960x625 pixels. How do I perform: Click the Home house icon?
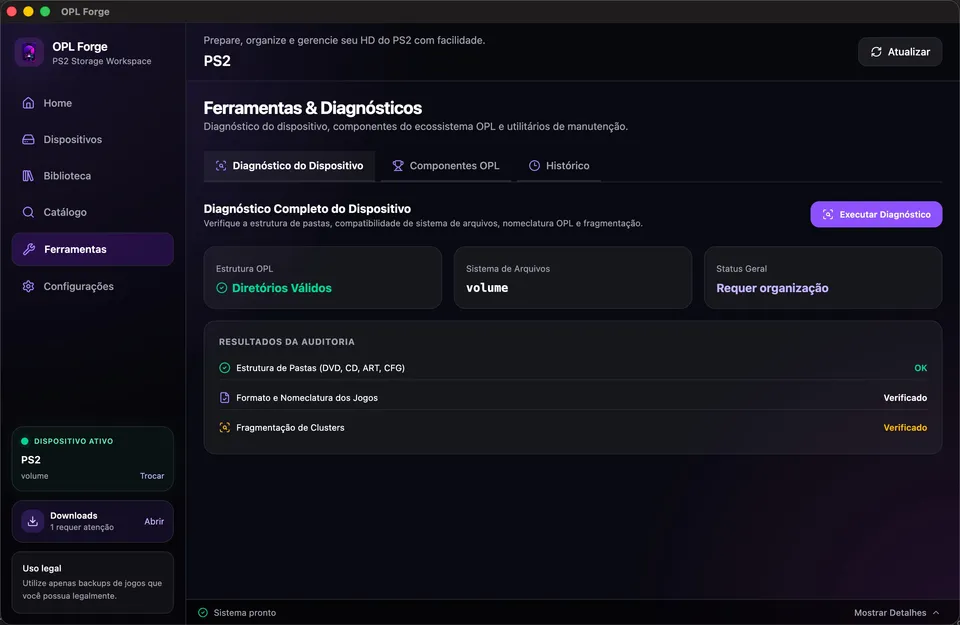(28, 103)
